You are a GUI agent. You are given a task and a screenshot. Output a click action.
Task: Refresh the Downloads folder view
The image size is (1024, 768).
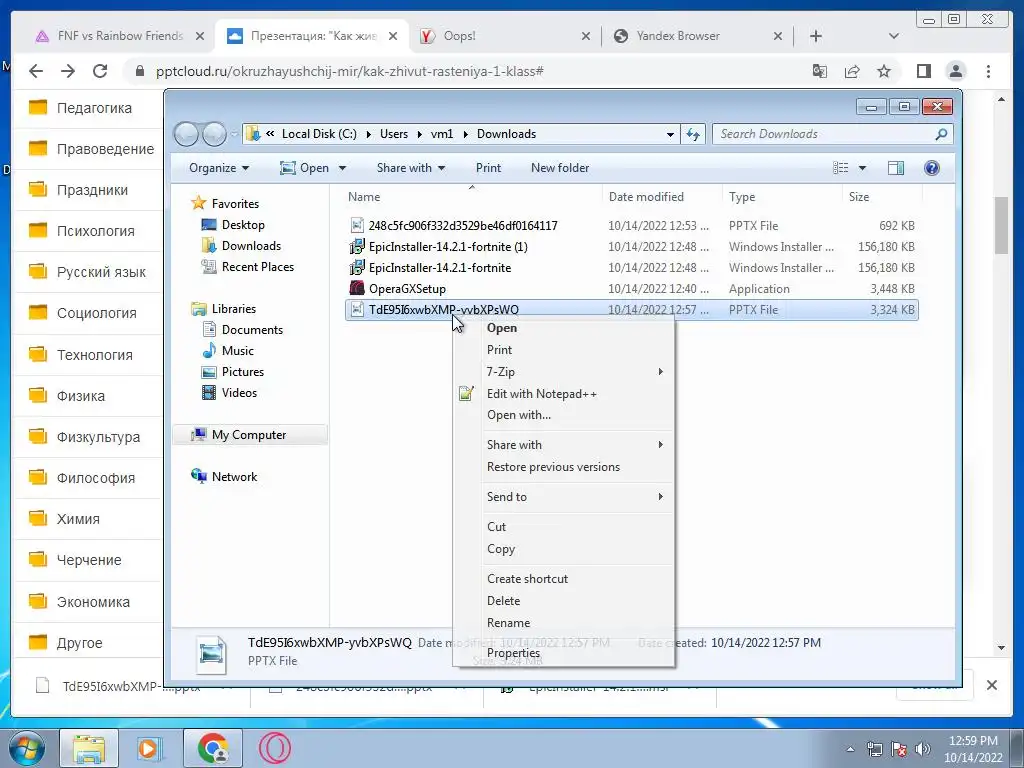pyautogui.click(x=693, y=134)
